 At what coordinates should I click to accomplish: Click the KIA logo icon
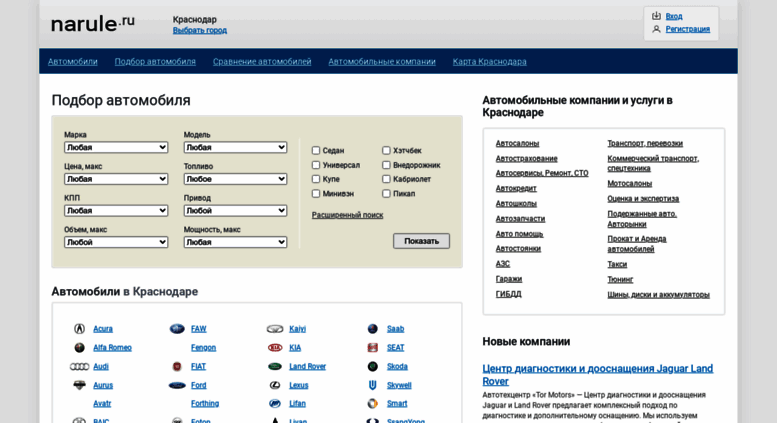pyautogui.click(x=275, y=348)
